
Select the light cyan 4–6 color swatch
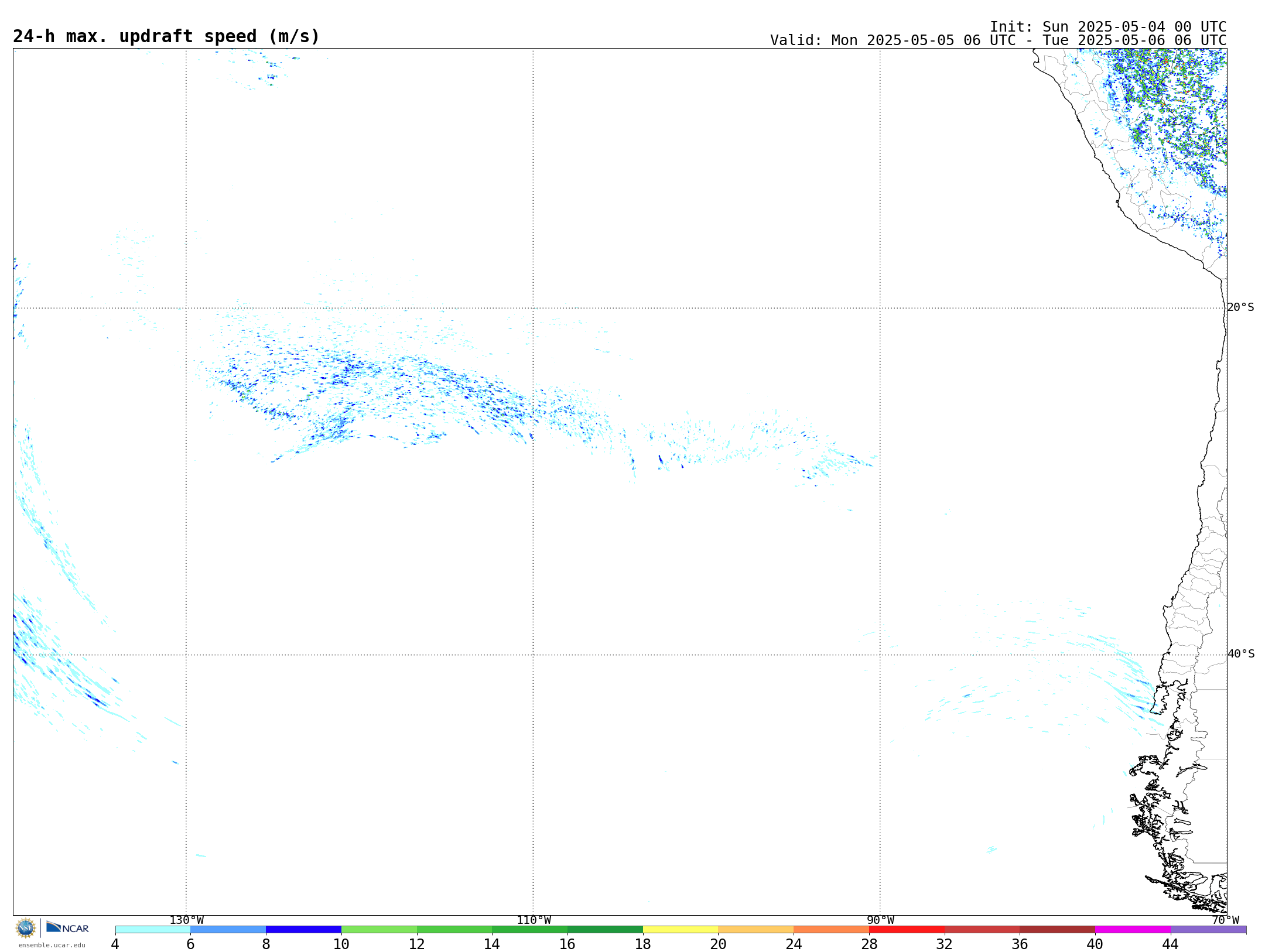point(153,930)
